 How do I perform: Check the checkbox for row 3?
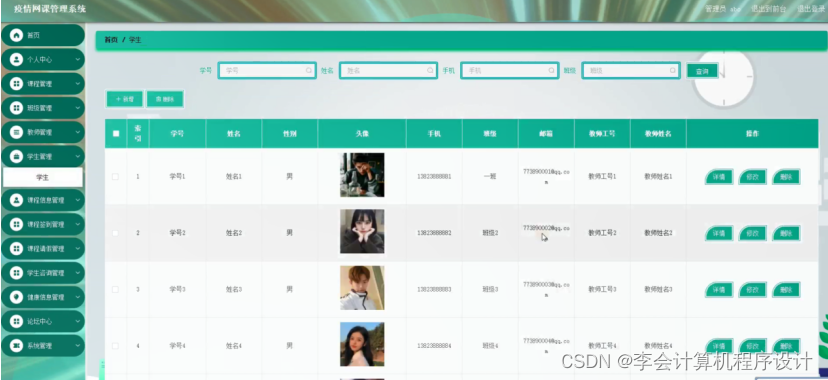pyautogui.click(x=115, y=289)
